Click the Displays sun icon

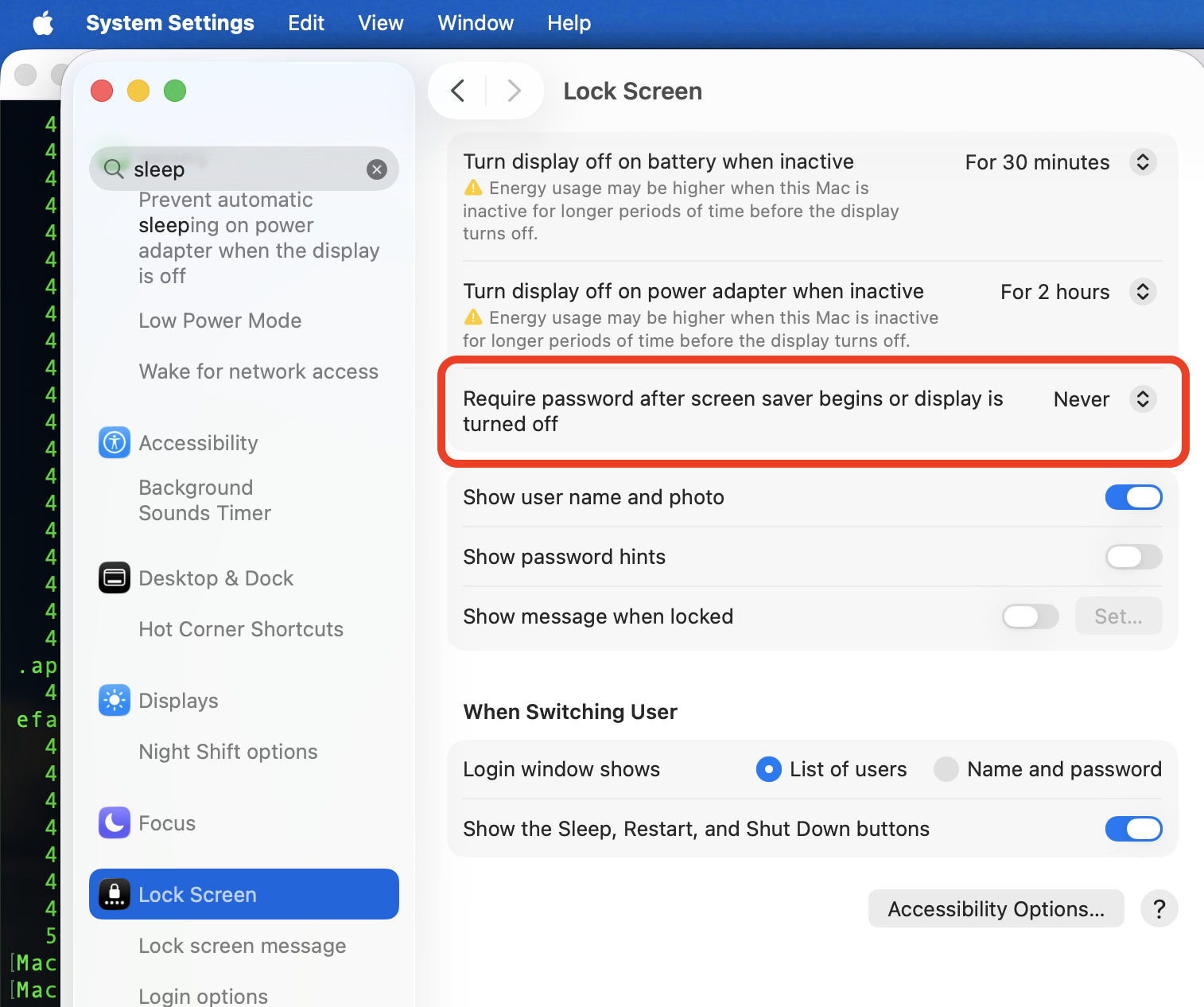115,701
